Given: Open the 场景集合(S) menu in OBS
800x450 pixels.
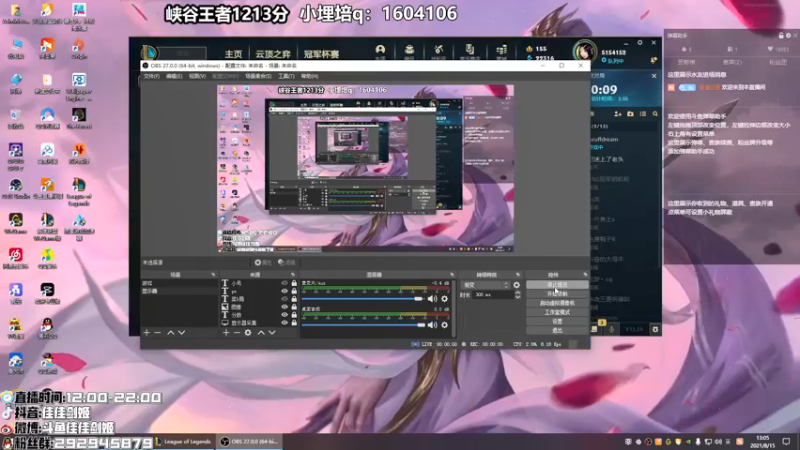Looking at the screenshot, I should (x=259, y=76).
